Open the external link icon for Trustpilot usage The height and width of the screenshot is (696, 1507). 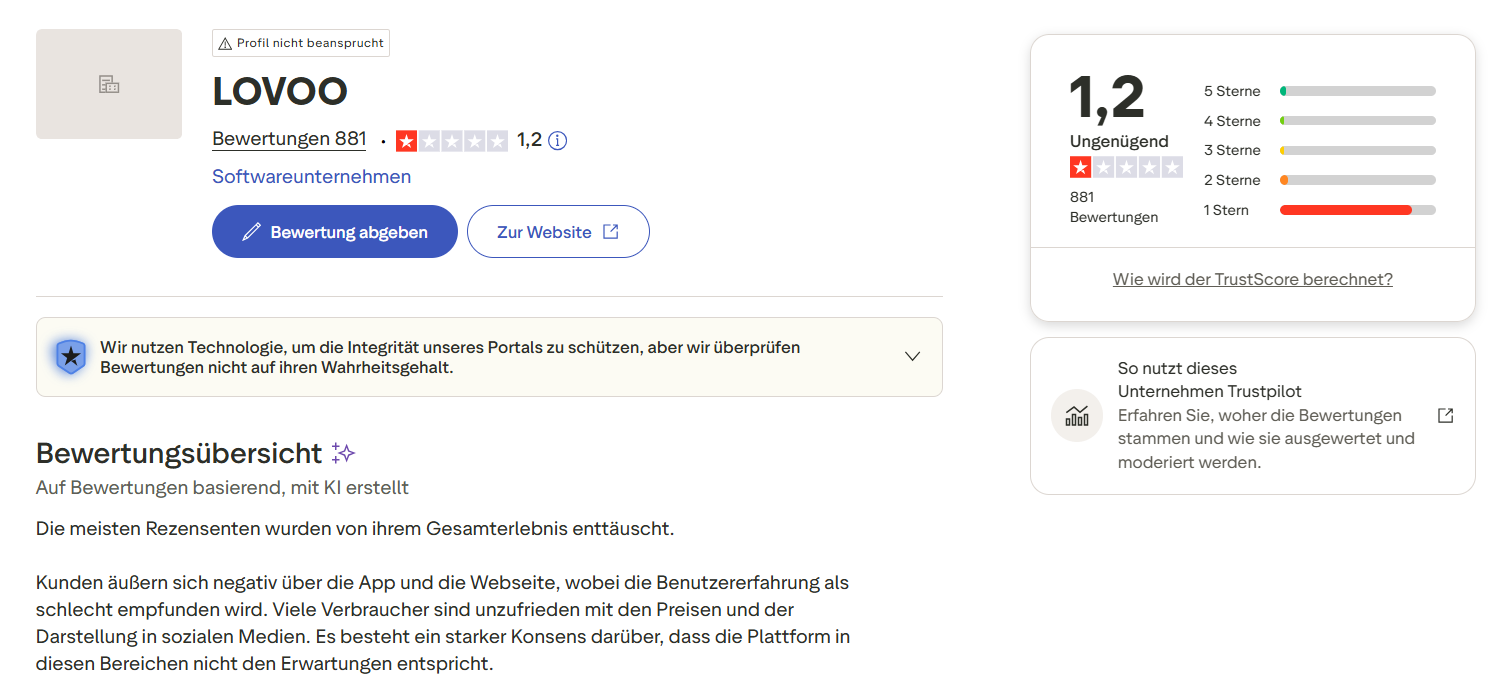(x=1445, y=416)
